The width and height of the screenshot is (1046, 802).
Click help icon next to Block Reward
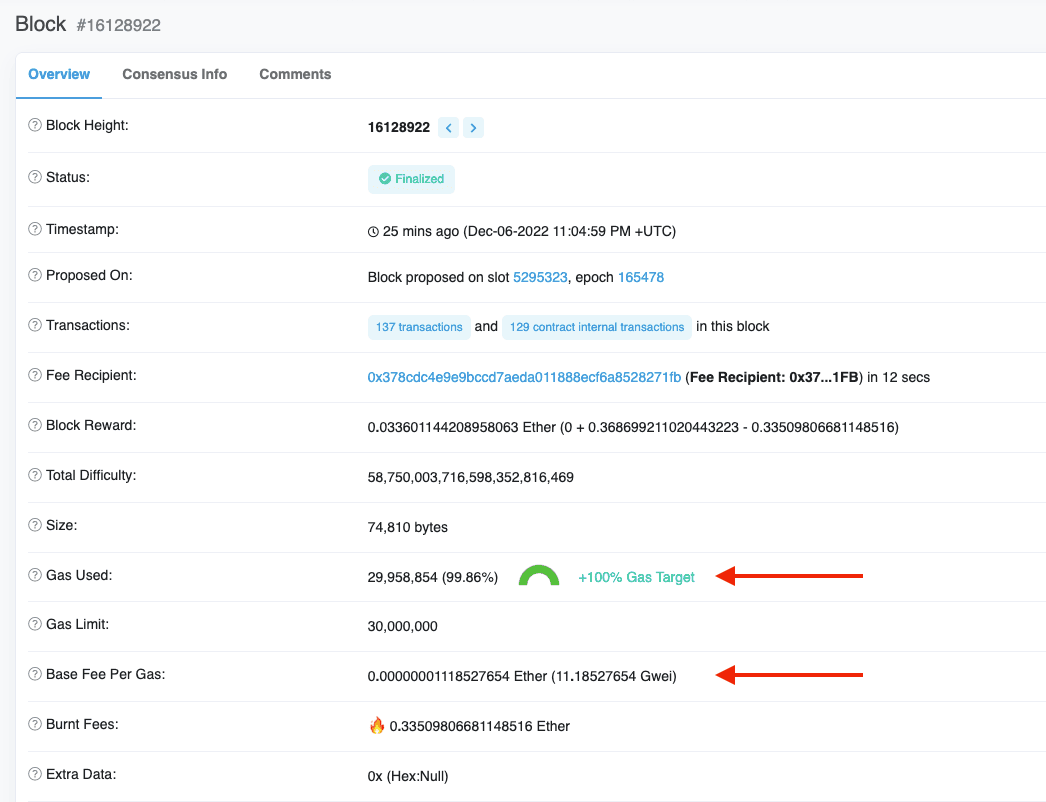coord(35,426)
